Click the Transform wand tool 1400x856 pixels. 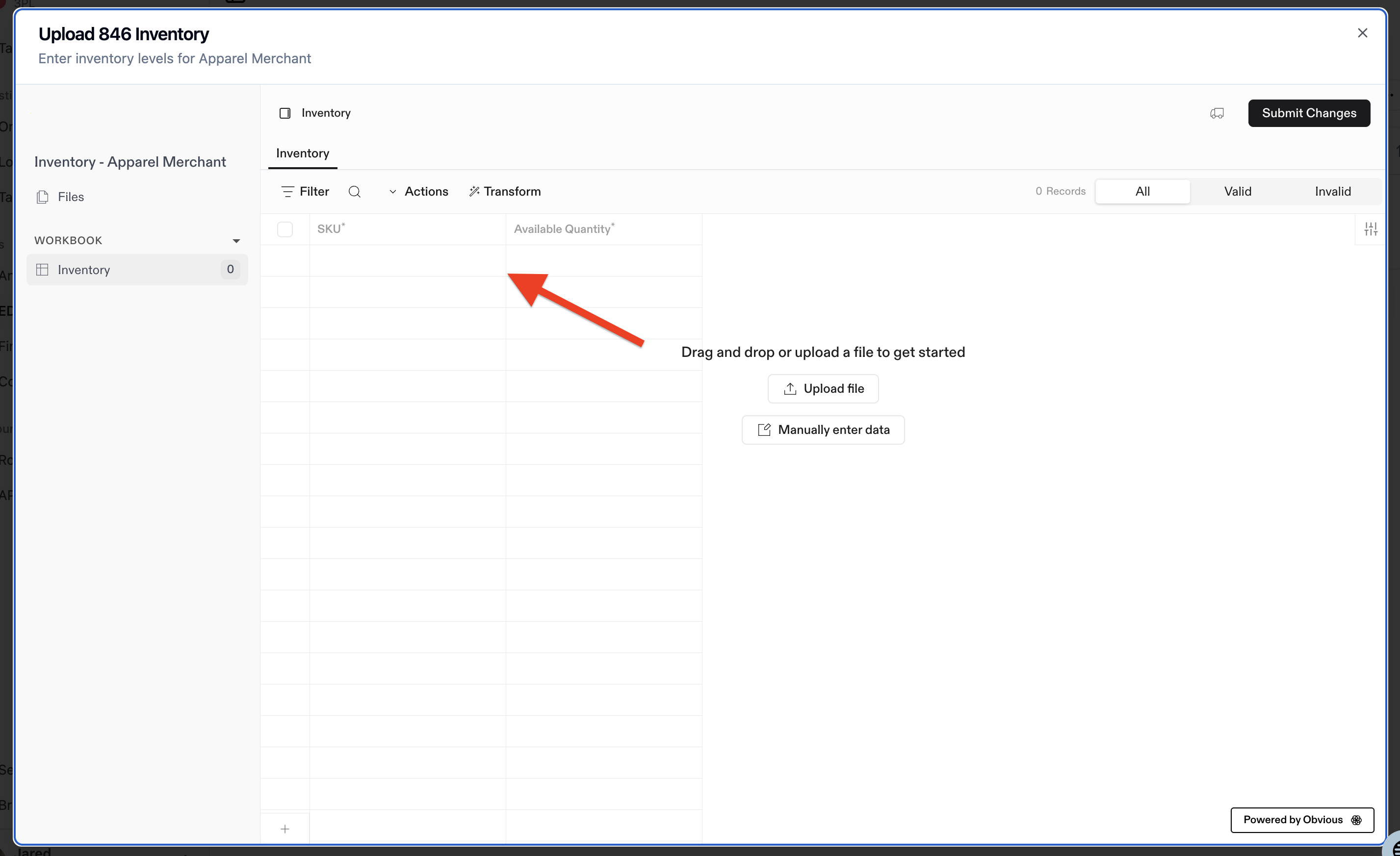[x=505, y=191]
